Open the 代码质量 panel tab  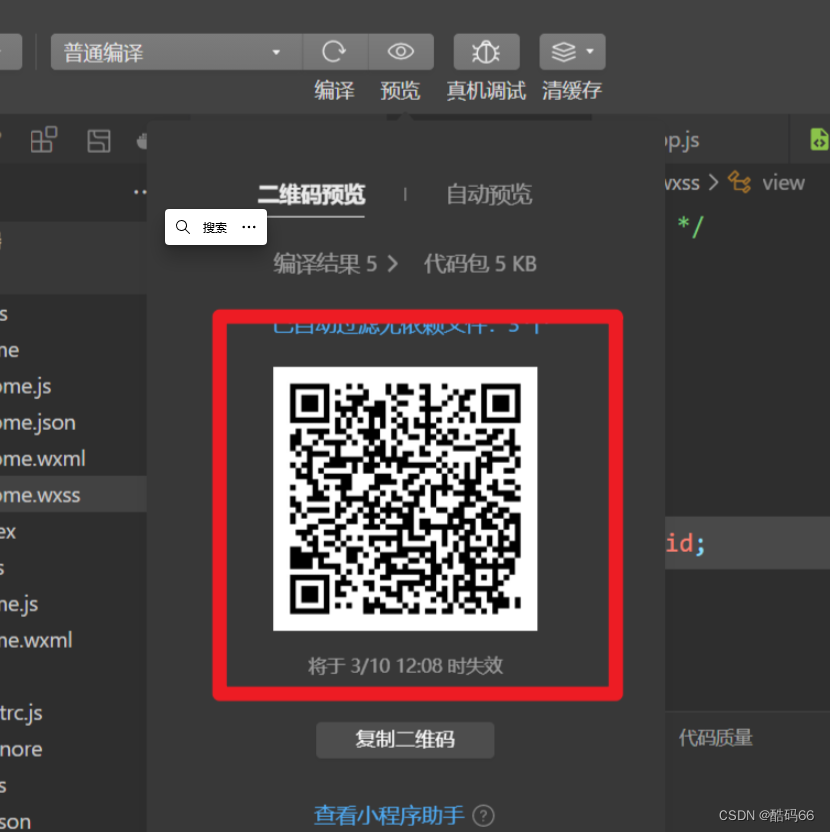tap(715, 738)
